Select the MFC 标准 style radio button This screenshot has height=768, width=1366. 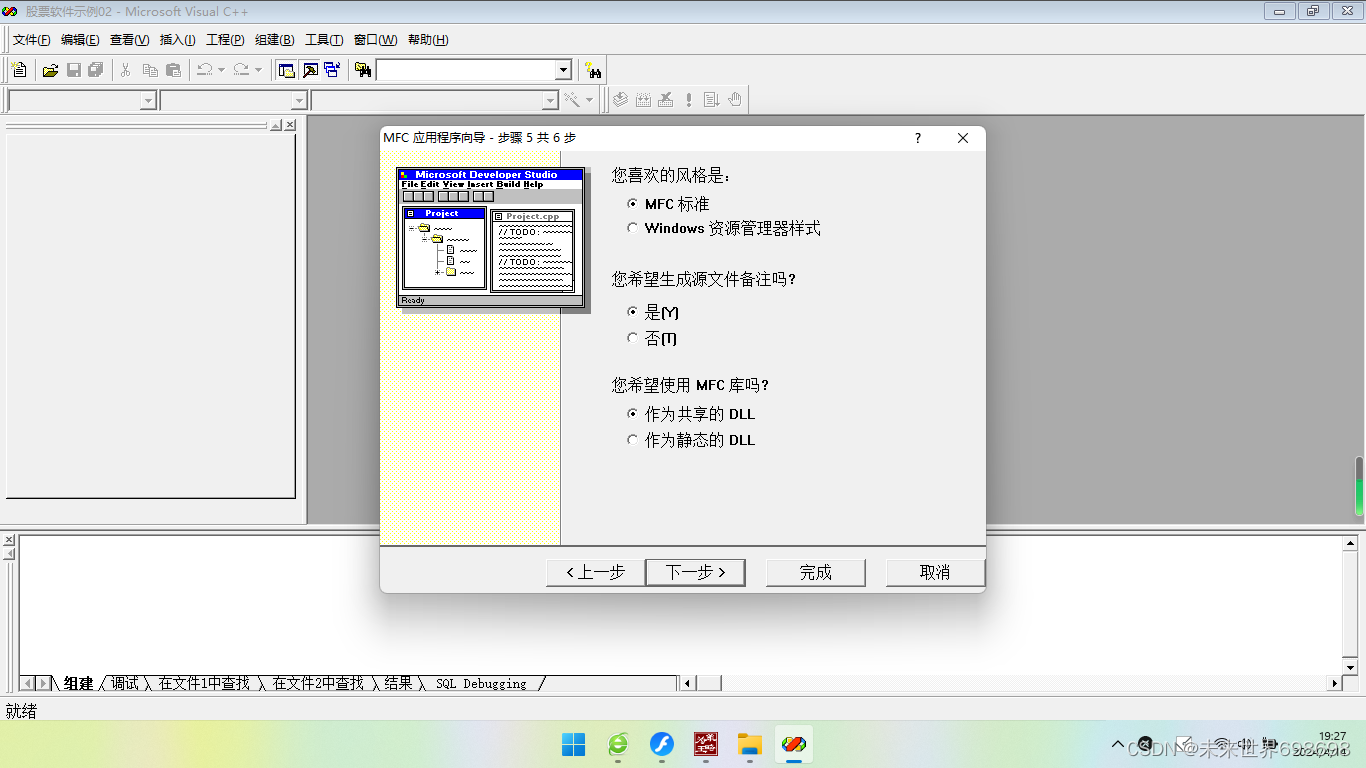pos(632,203)
